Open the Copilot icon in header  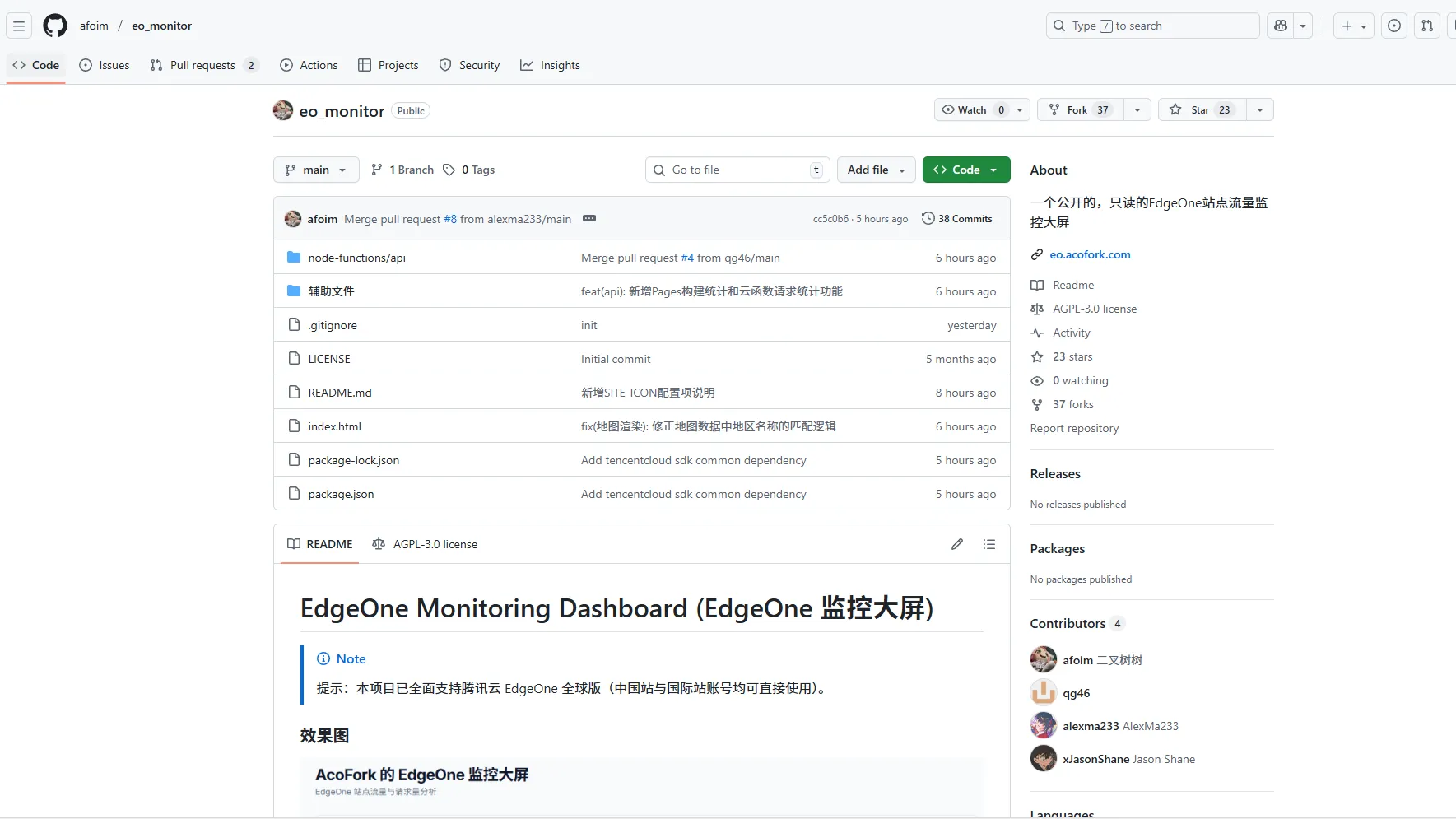(1280, 26)
